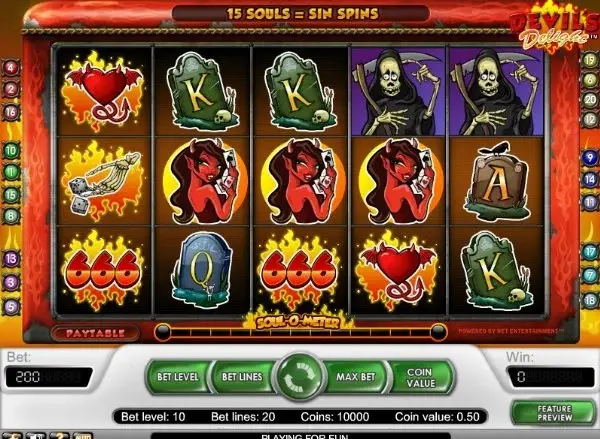Click payline 18 marker
This screenshot has width=600, height=439.
590,300
